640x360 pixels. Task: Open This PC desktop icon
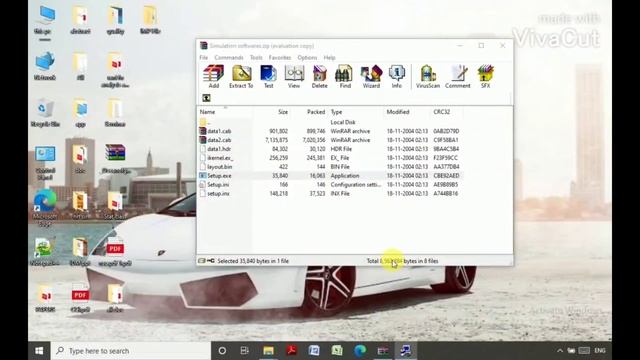click(x=45, y=20)
